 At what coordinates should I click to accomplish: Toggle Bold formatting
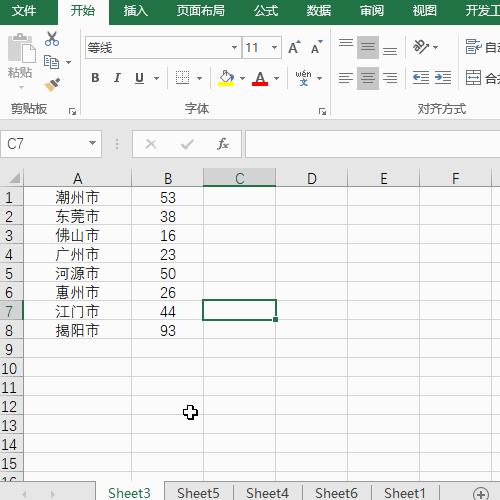tap(95, 78)
